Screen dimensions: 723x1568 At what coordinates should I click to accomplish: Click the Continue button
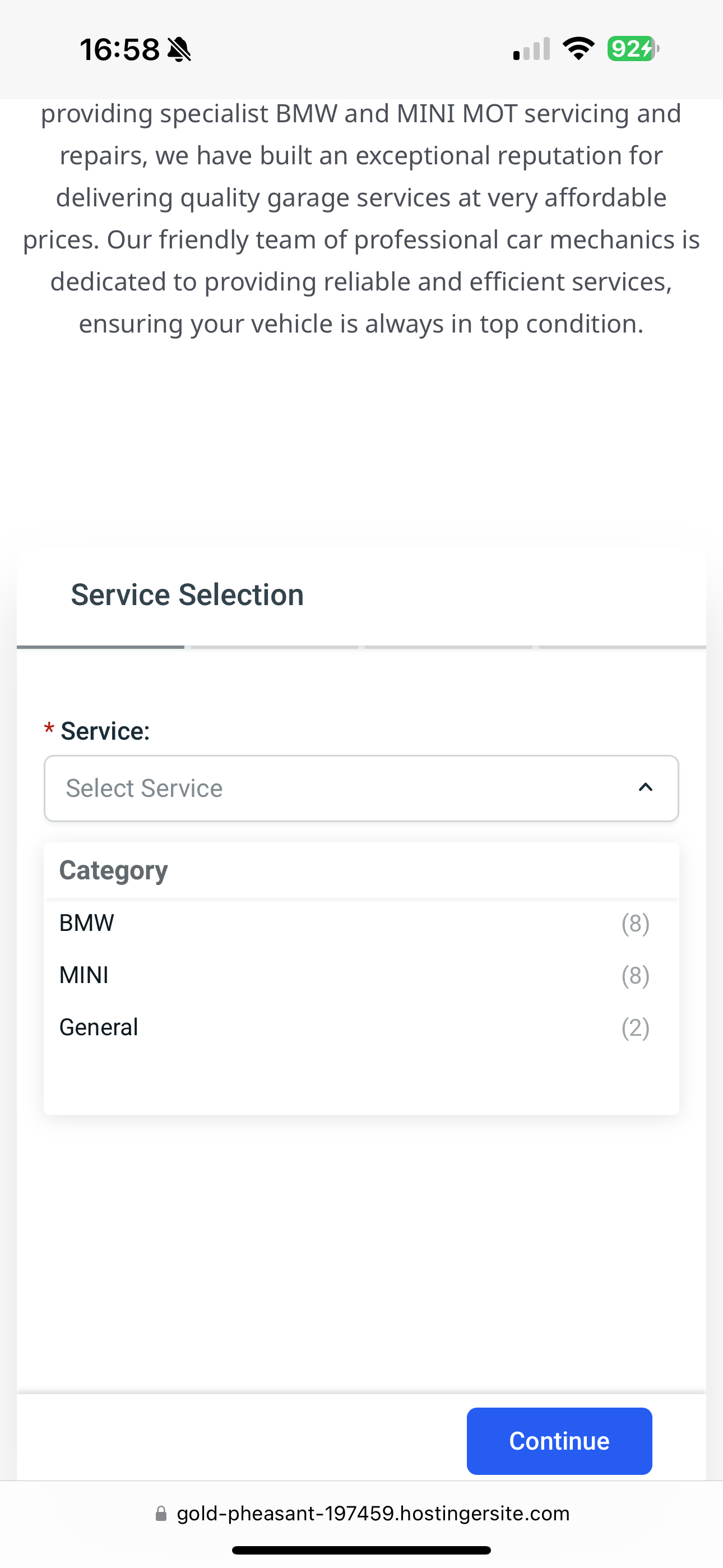pyautogui.click(x=559, y=1441)
